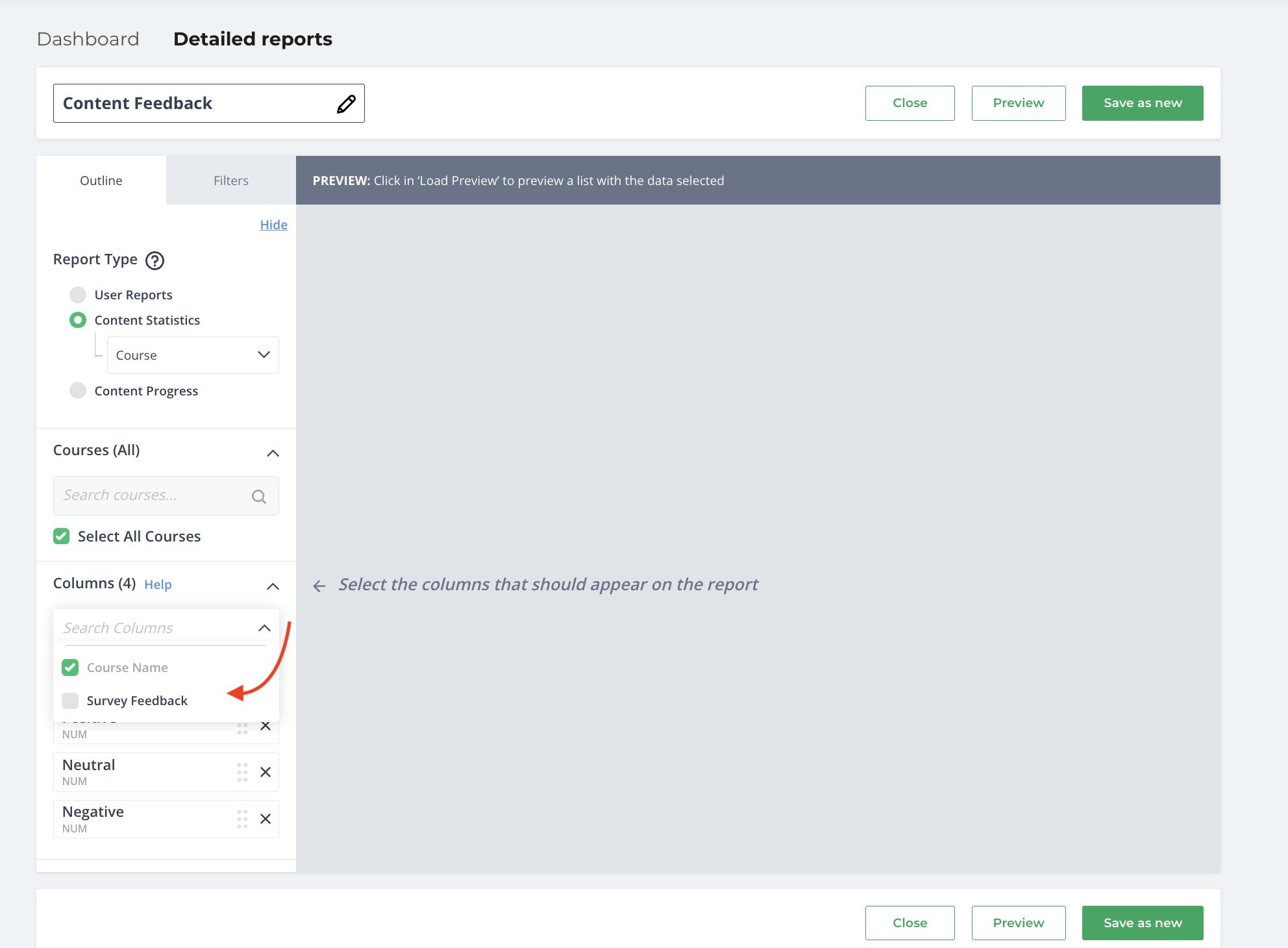Select User Reports radio button
The width and height of the screenshot is (1288, 948).
tap(78, 295)
